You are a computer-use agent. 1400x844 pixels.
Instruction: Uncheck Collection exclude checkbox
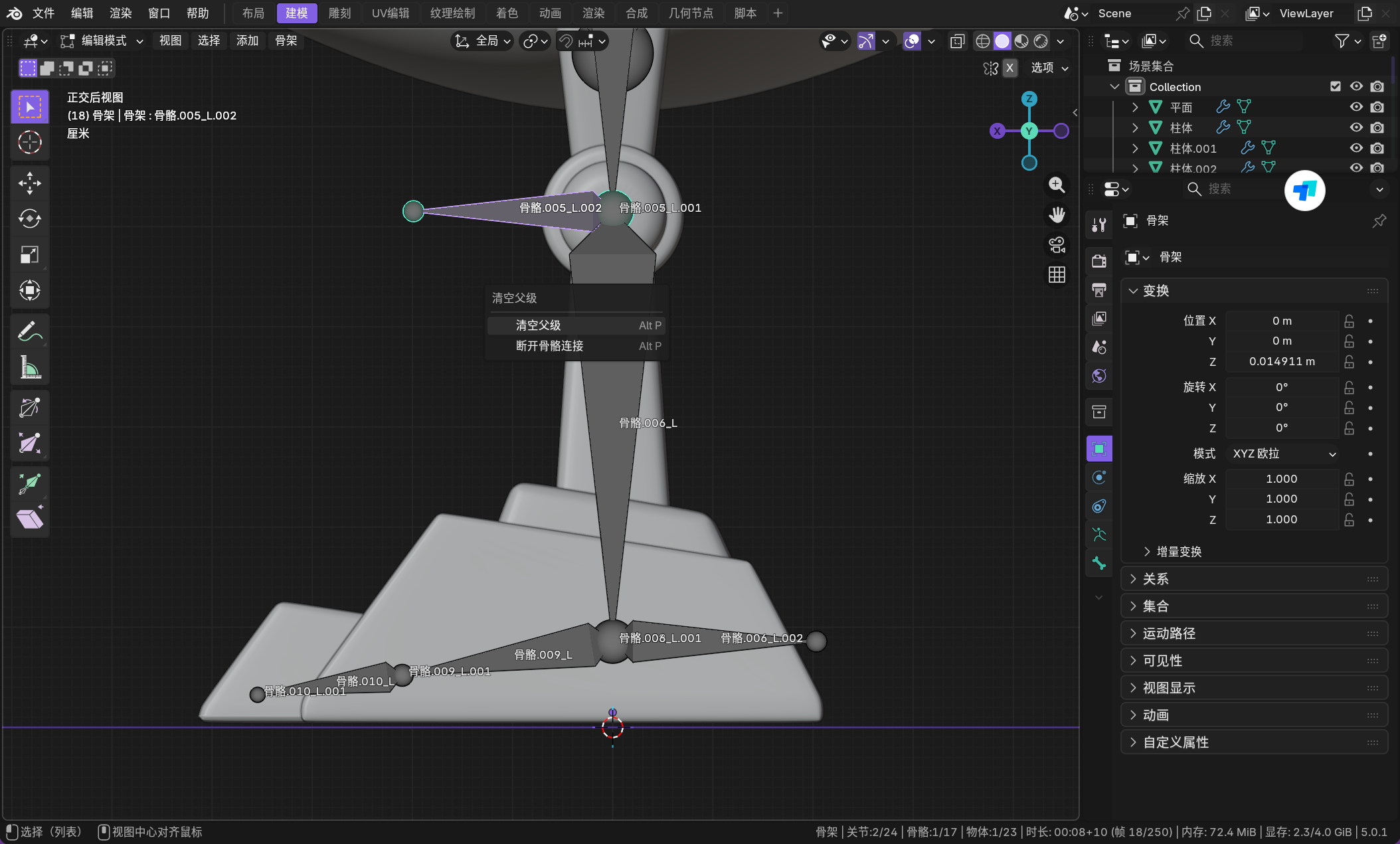pyautogui.click(x=1336, y=86)
